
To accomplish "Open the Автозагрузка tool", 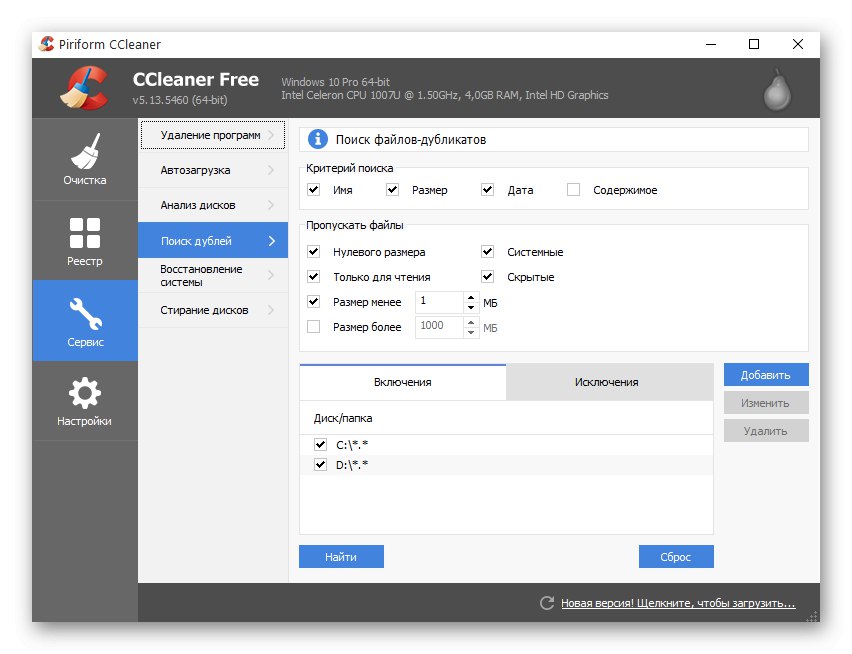I will click(x=213, y=170).
